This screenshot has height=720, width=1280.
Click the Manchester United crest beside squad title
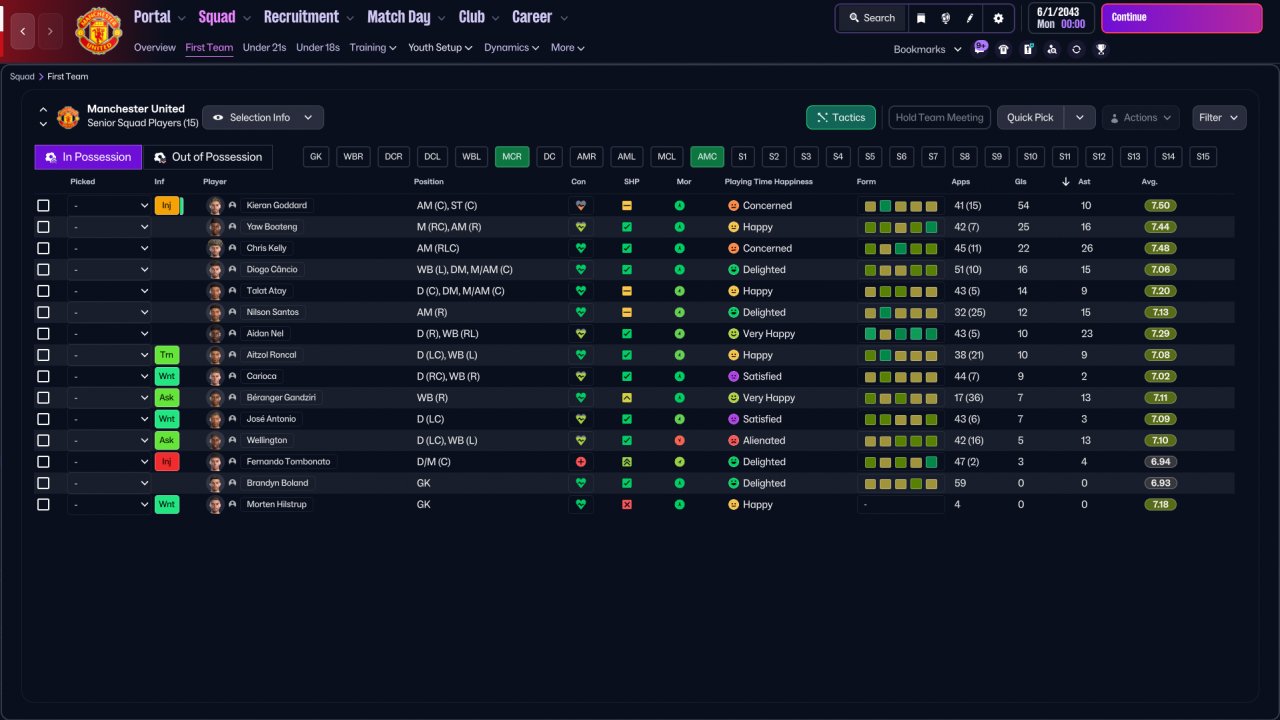[x=68, y=117]
